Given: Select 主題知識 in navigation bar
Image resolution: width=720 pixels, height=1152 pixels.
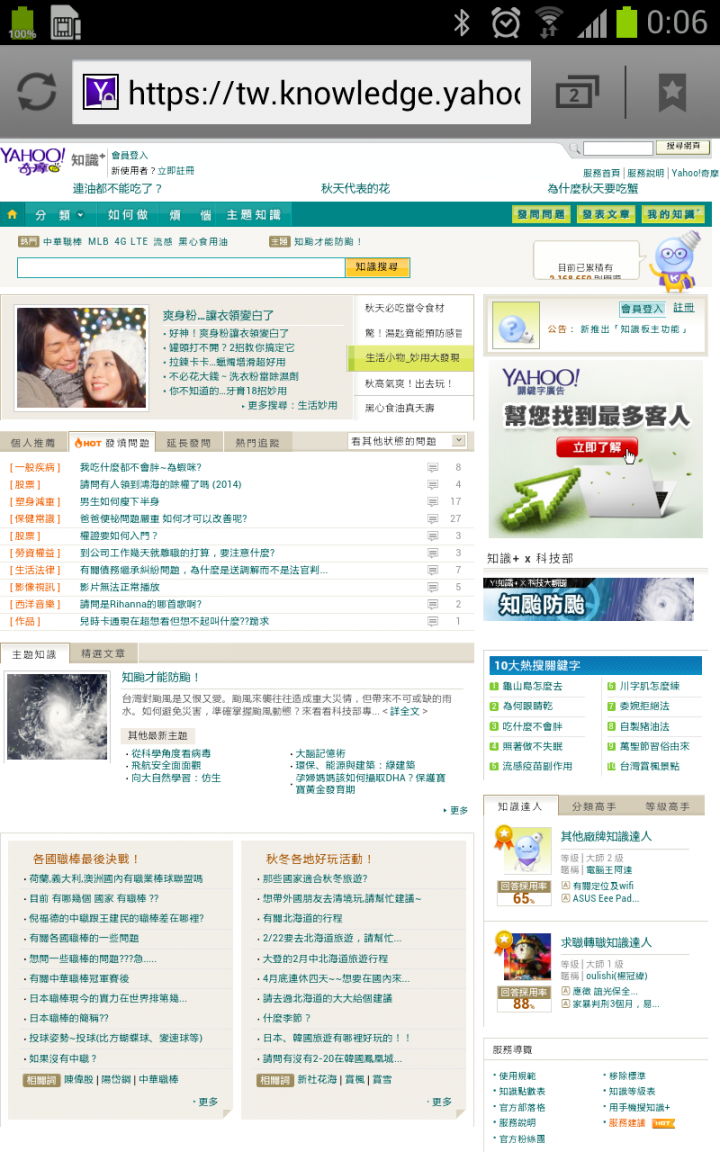Looking at the screenshot, I should 253,215.
